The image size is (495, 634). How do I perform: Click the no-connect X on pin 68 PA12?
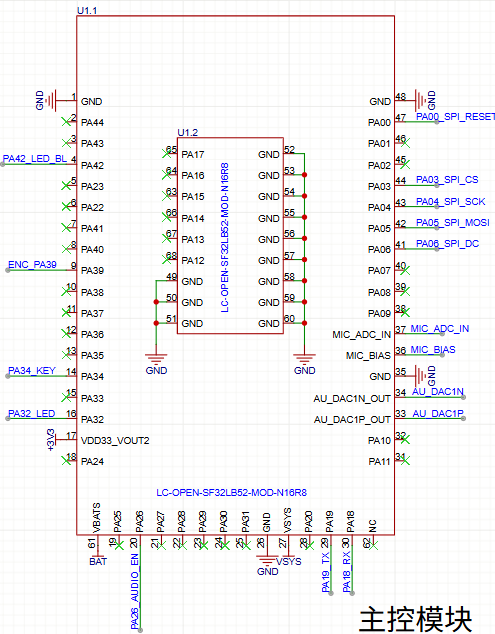(166, 259)
